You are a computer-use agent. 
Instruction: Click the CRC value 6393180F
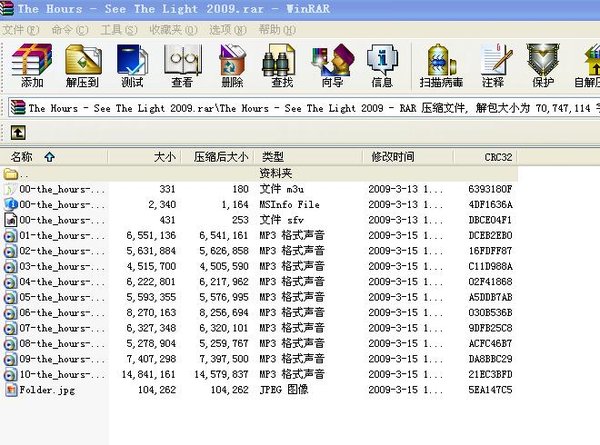coord(490,189)
